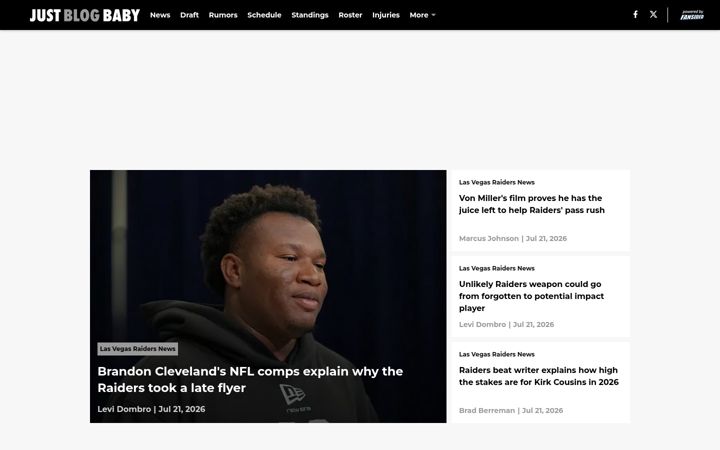Image resolution: width=720 pixels, height=450 pixels.
Task: Open the Just Blog Baby home logo
Action: point(85,15)
